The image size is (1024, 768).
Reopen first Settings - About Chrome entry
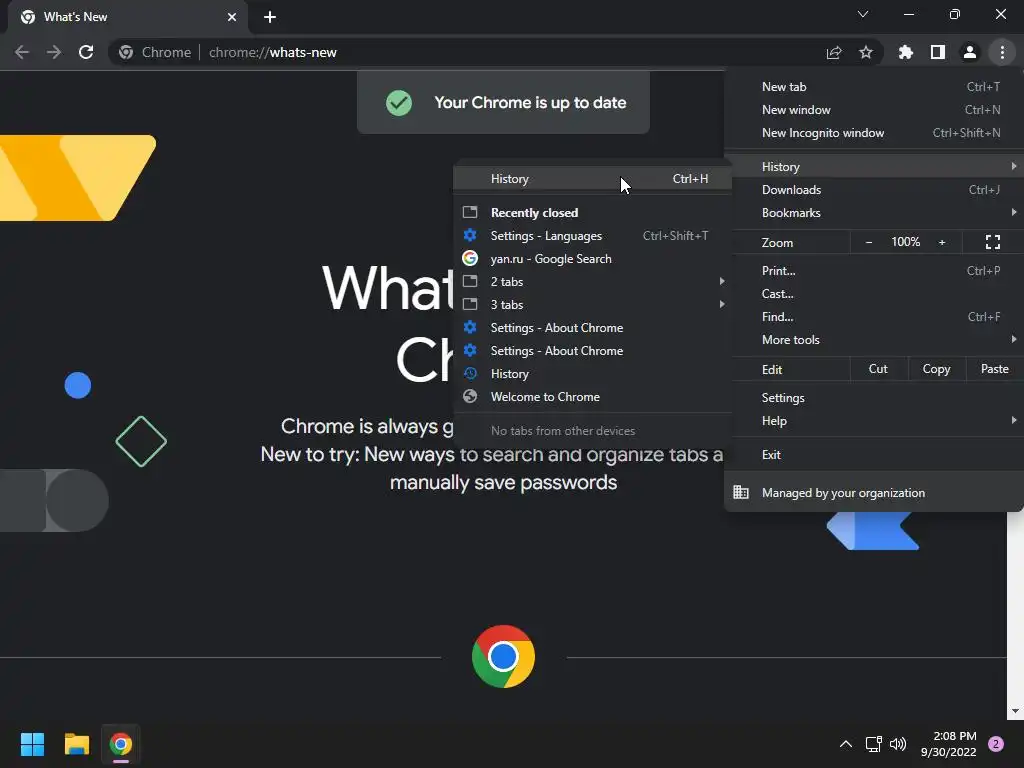(592, 328)
